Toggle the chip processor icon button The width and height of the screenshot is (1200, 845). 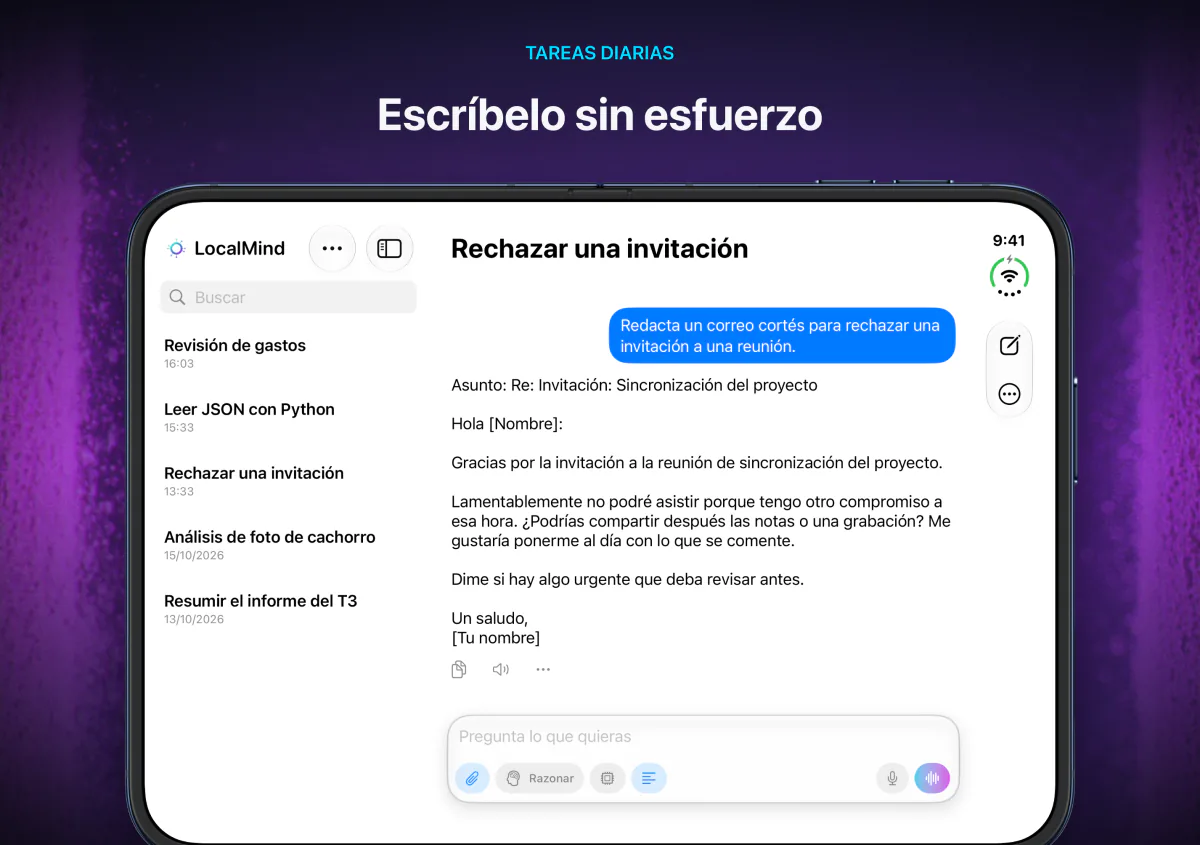coord(608,778)
